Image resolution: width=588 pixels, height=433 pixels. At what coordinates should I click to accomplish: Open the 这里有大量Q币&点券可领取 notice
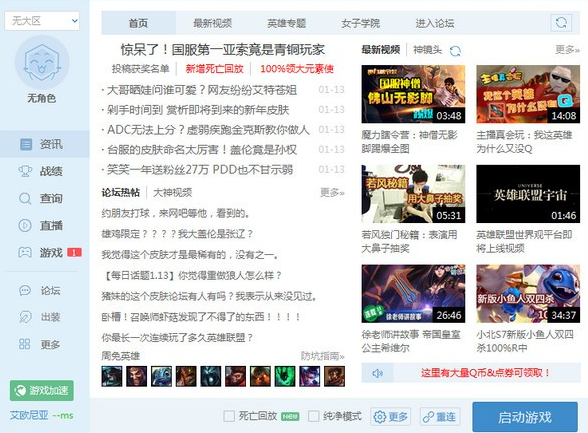[x=485, y=373]
